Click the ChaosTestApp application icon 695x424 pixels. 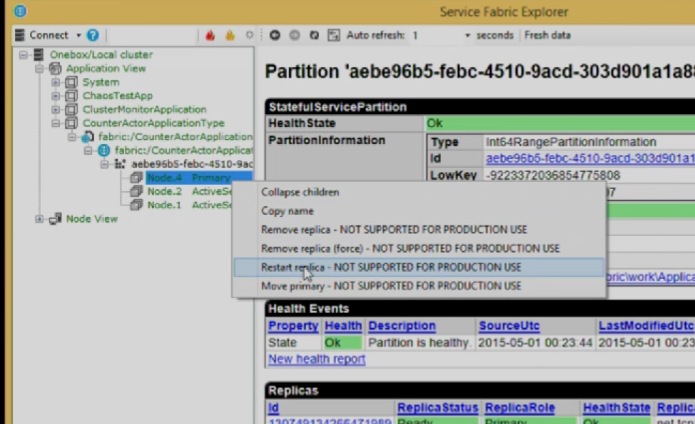point(71,96)
